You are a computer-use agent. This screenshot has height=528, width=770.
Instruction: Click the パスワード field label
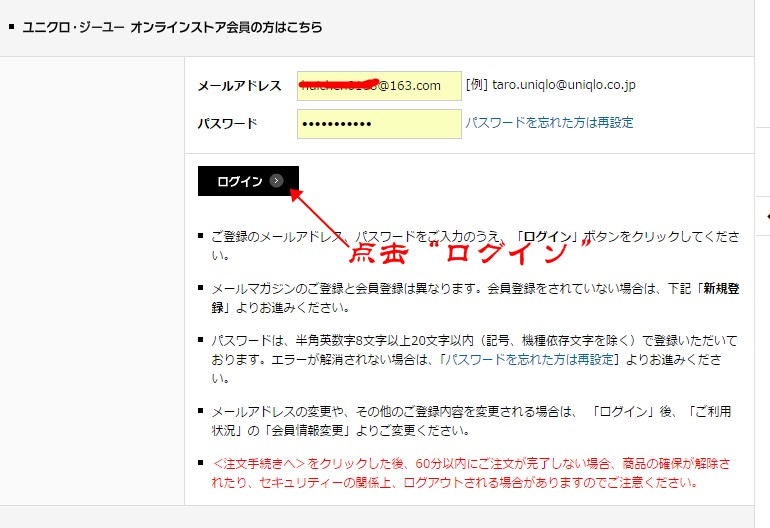[x=227, y=123]
